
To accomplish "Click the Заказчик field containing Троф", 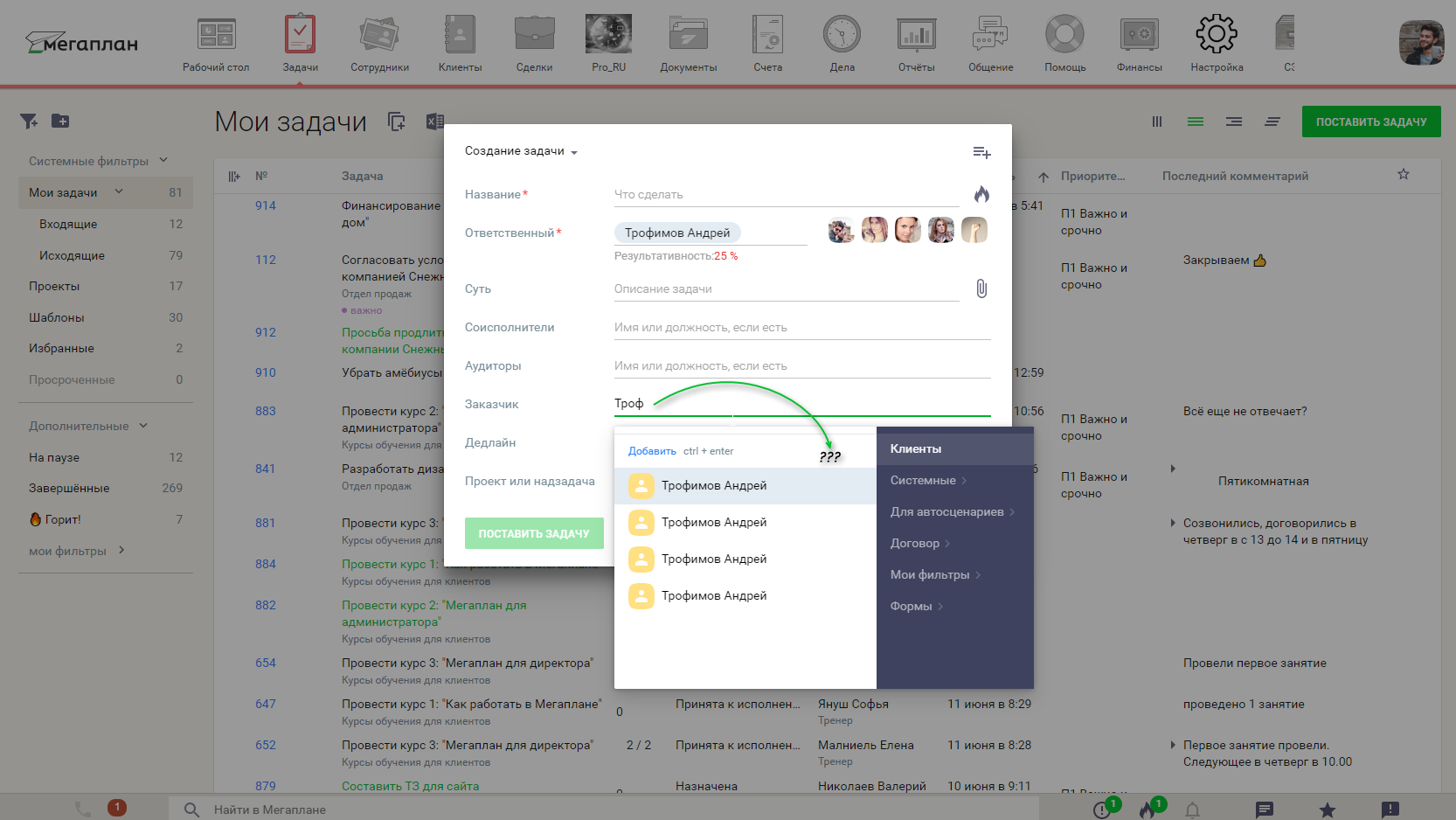I will (x=802, y=403).
